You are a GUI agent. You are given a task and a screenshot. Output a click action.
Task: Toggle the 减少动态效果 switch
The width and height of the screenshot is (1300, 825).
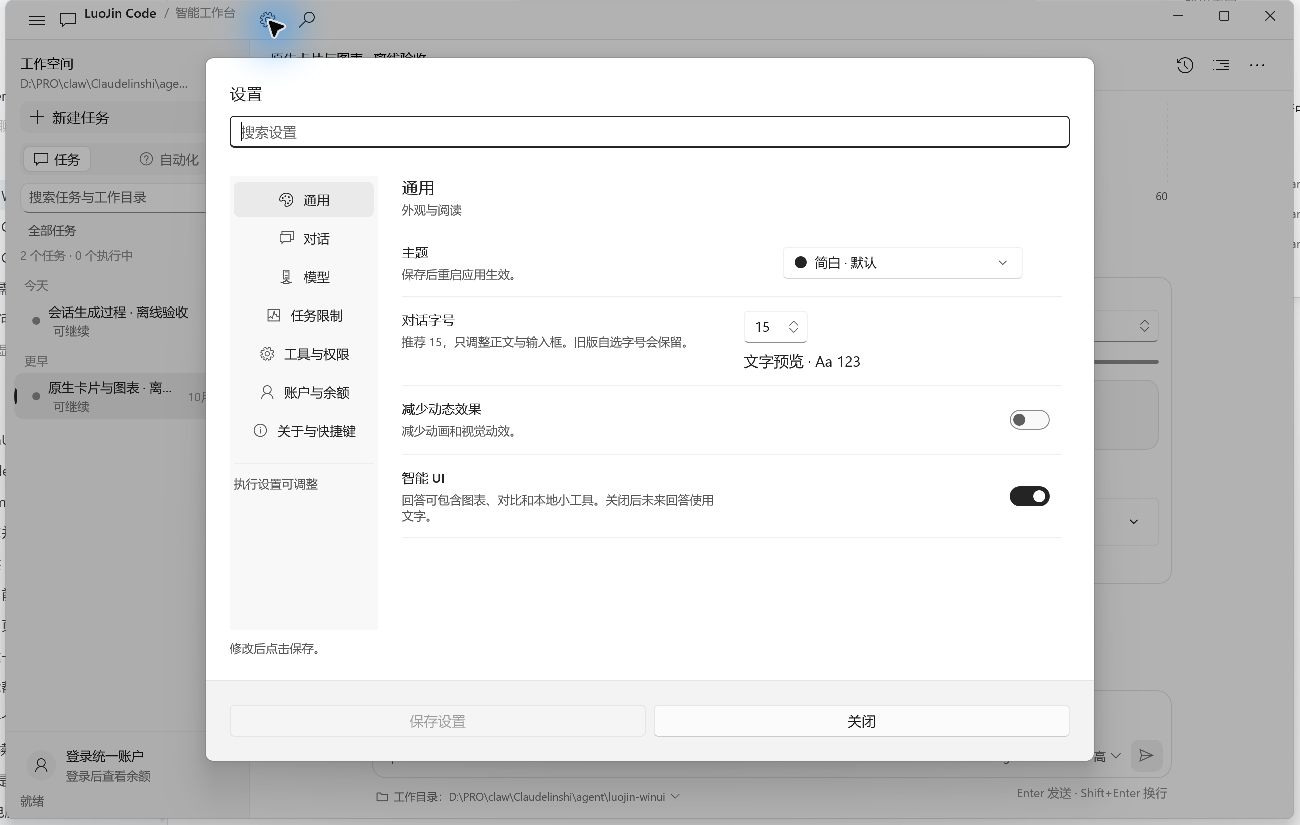1029,420
